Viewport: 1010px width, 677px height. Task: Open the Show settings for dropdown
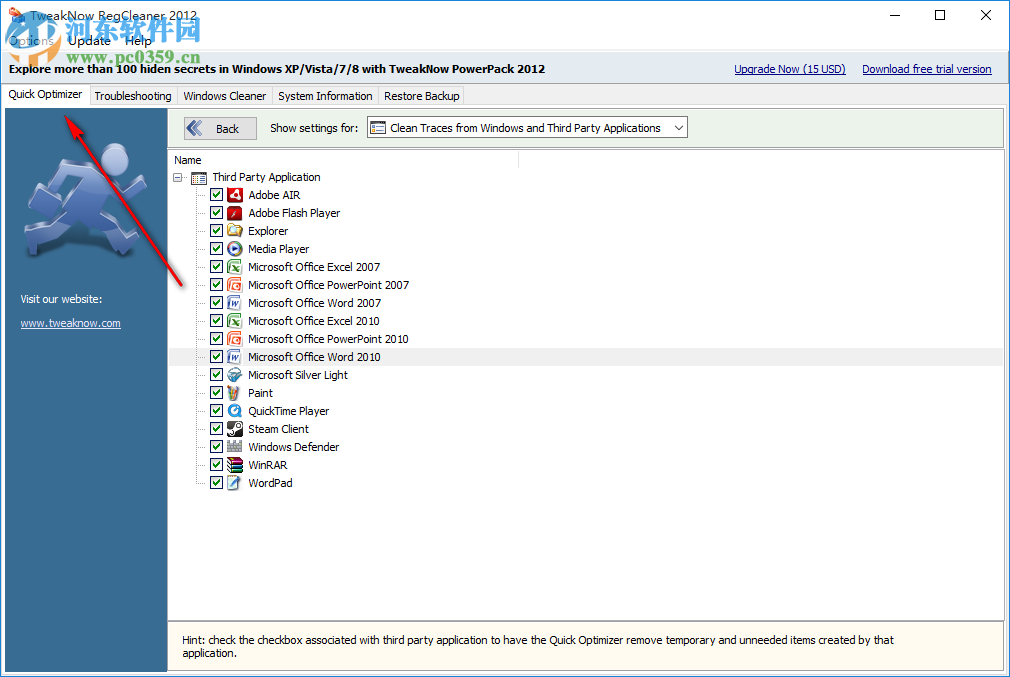[x=527, y=127]
